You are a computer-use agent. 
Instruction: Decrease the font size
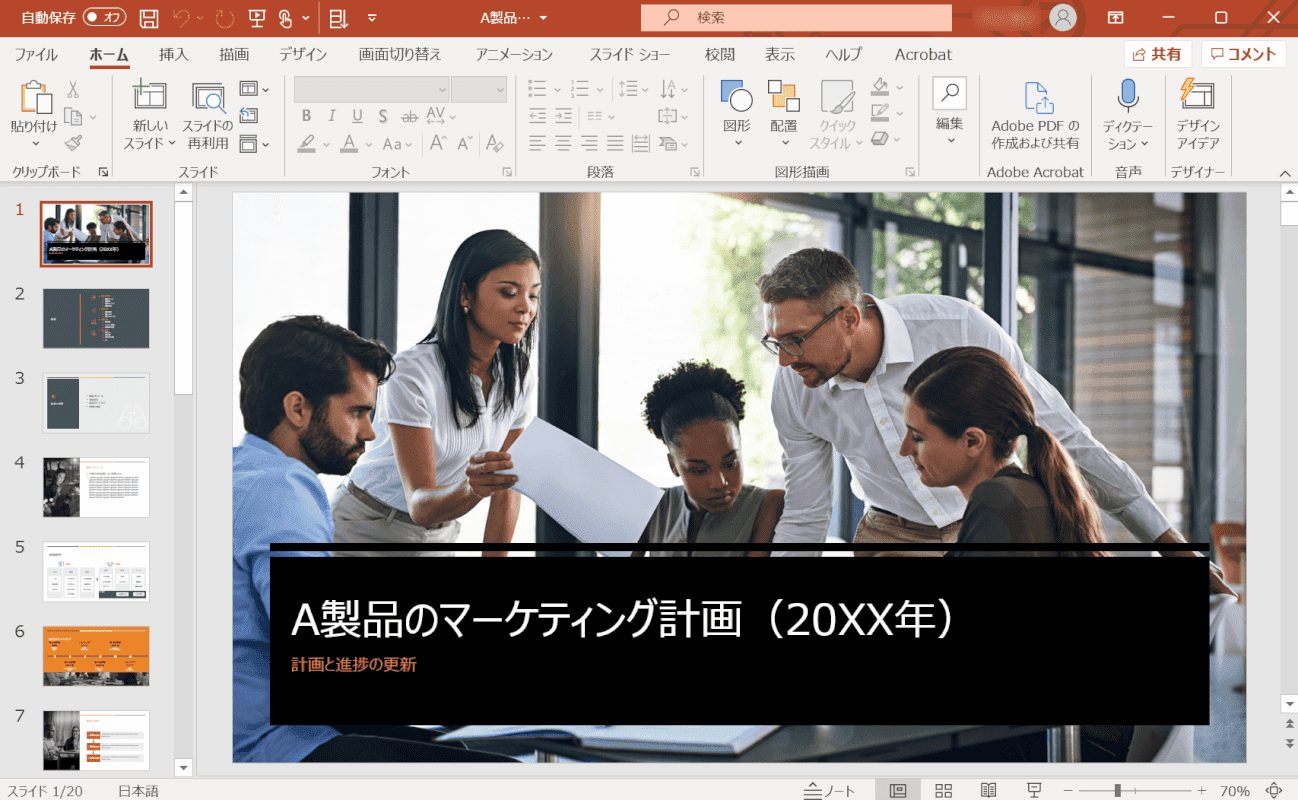[x=465, y=144]
